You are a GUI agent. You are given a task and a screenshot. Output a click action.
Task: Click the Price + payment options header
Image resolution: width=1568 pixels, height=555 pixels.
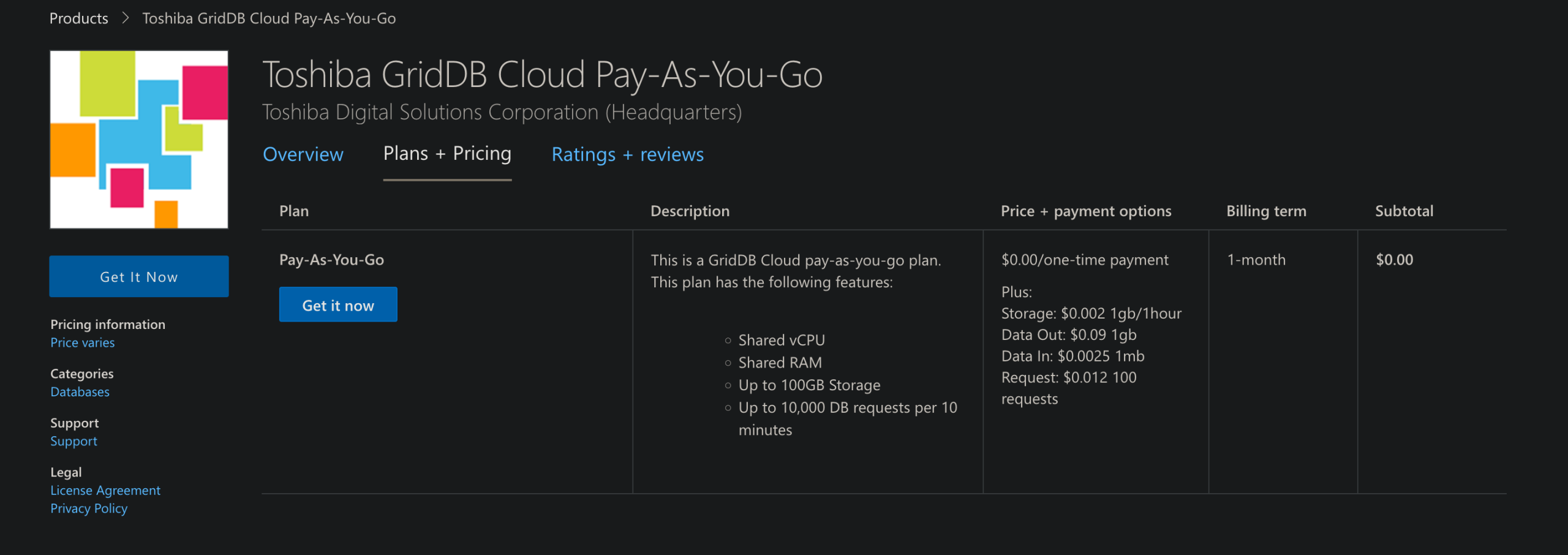(1086, 211)
